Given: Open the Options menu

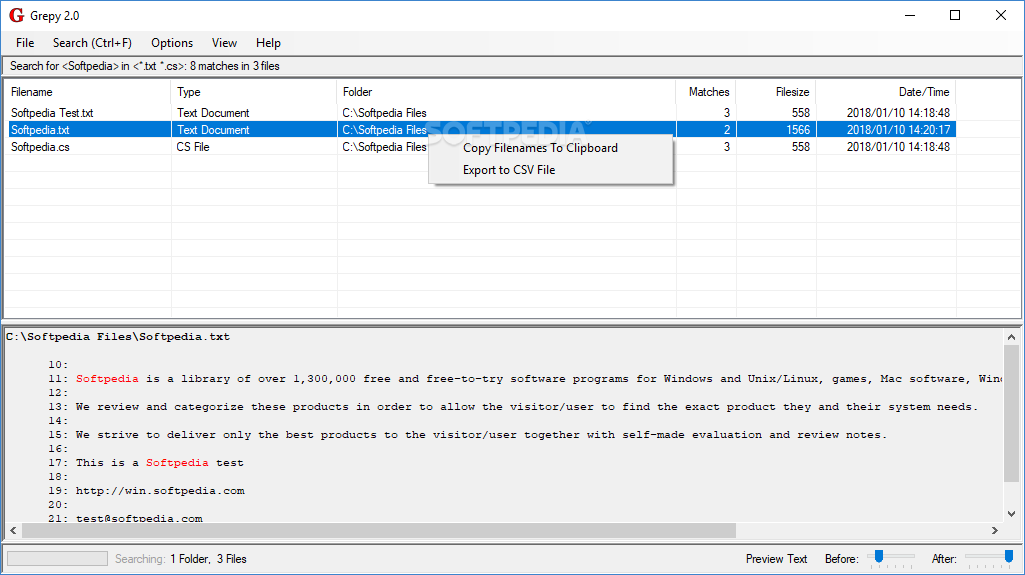Looking at the screenshot, I should coord(172,43).
